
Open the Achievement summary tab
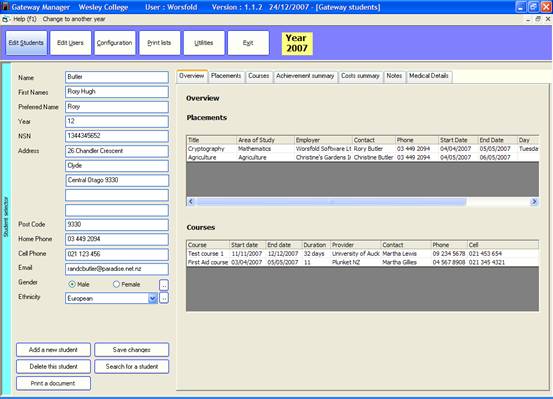(x=305, y=76)
